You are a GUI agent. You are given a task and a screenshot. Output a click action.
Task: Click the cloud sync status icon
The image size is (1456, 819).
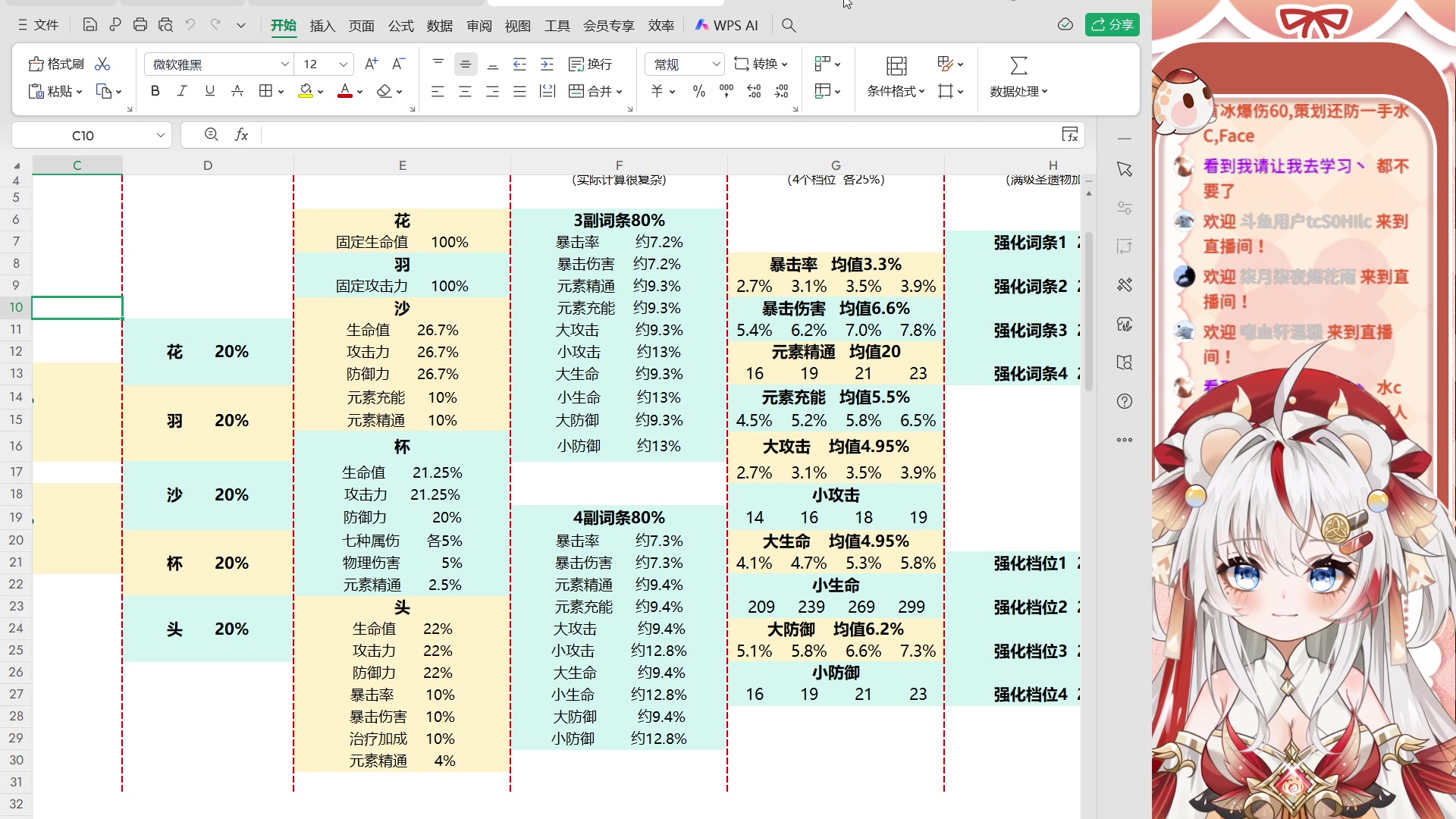1065,25
